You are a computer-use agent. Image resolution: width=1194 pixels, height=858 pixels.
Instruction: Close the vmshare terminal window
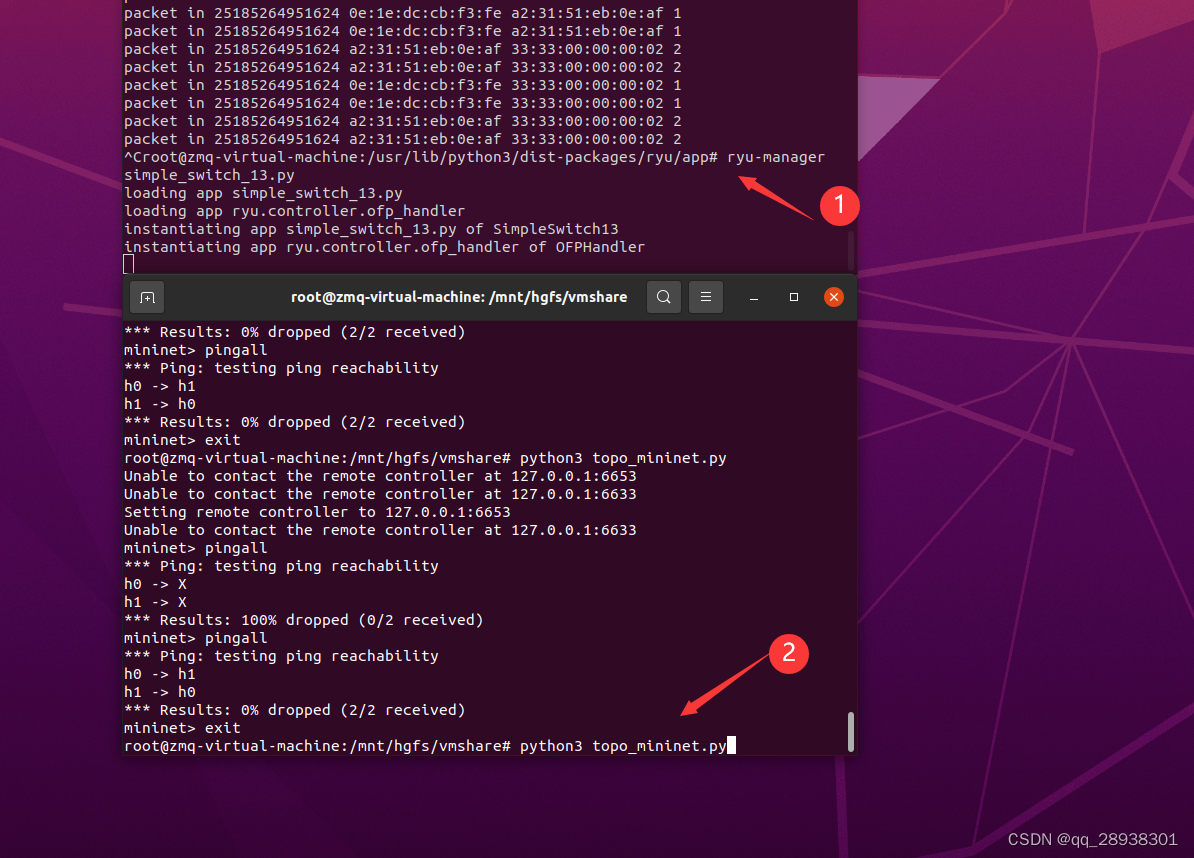(x=834, y=297)
